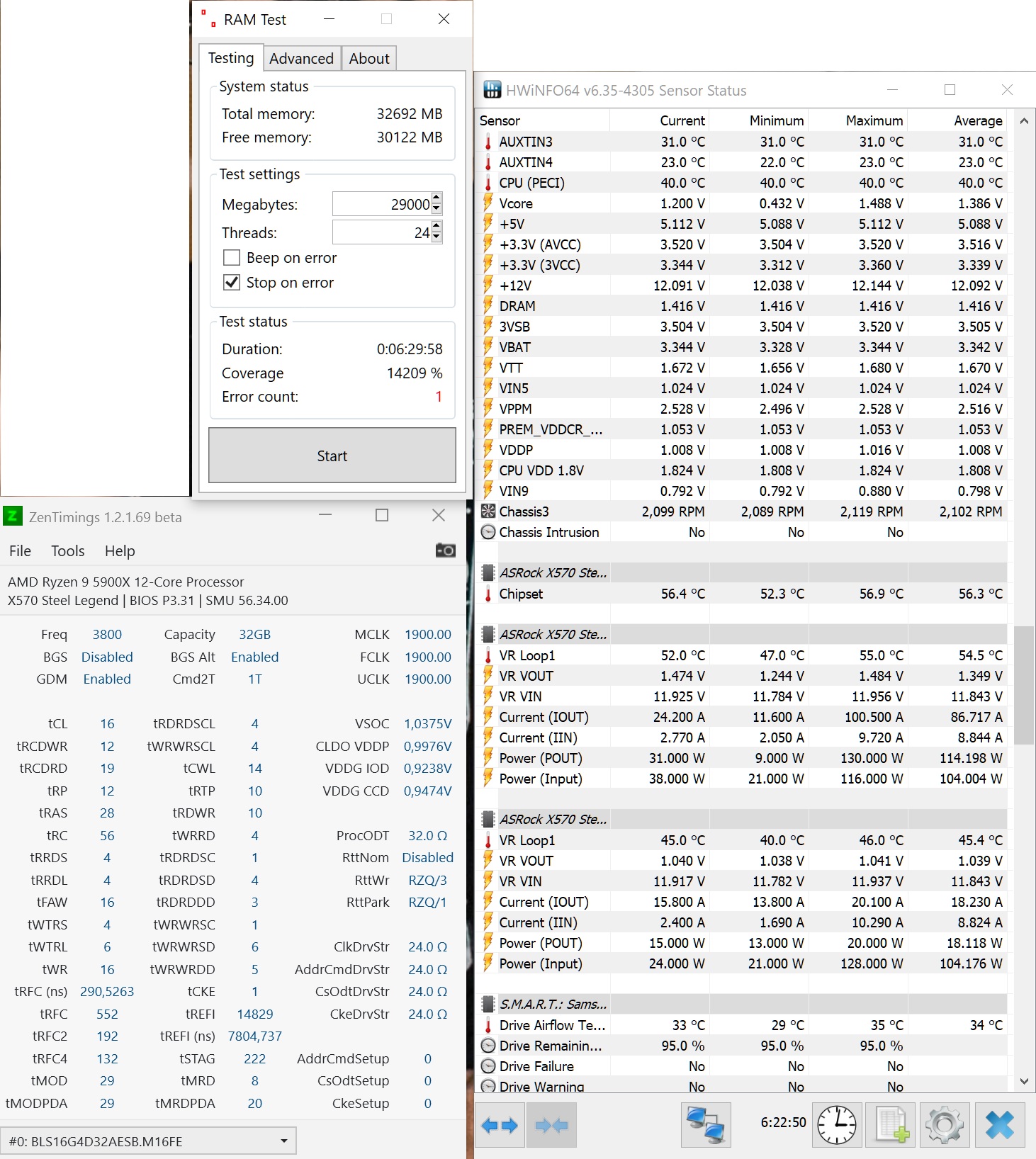Viewport: 1036px width, 1159px height.
Task: Click the Megabytes input field
Action: pyautogui.click(x=382, y=204)
